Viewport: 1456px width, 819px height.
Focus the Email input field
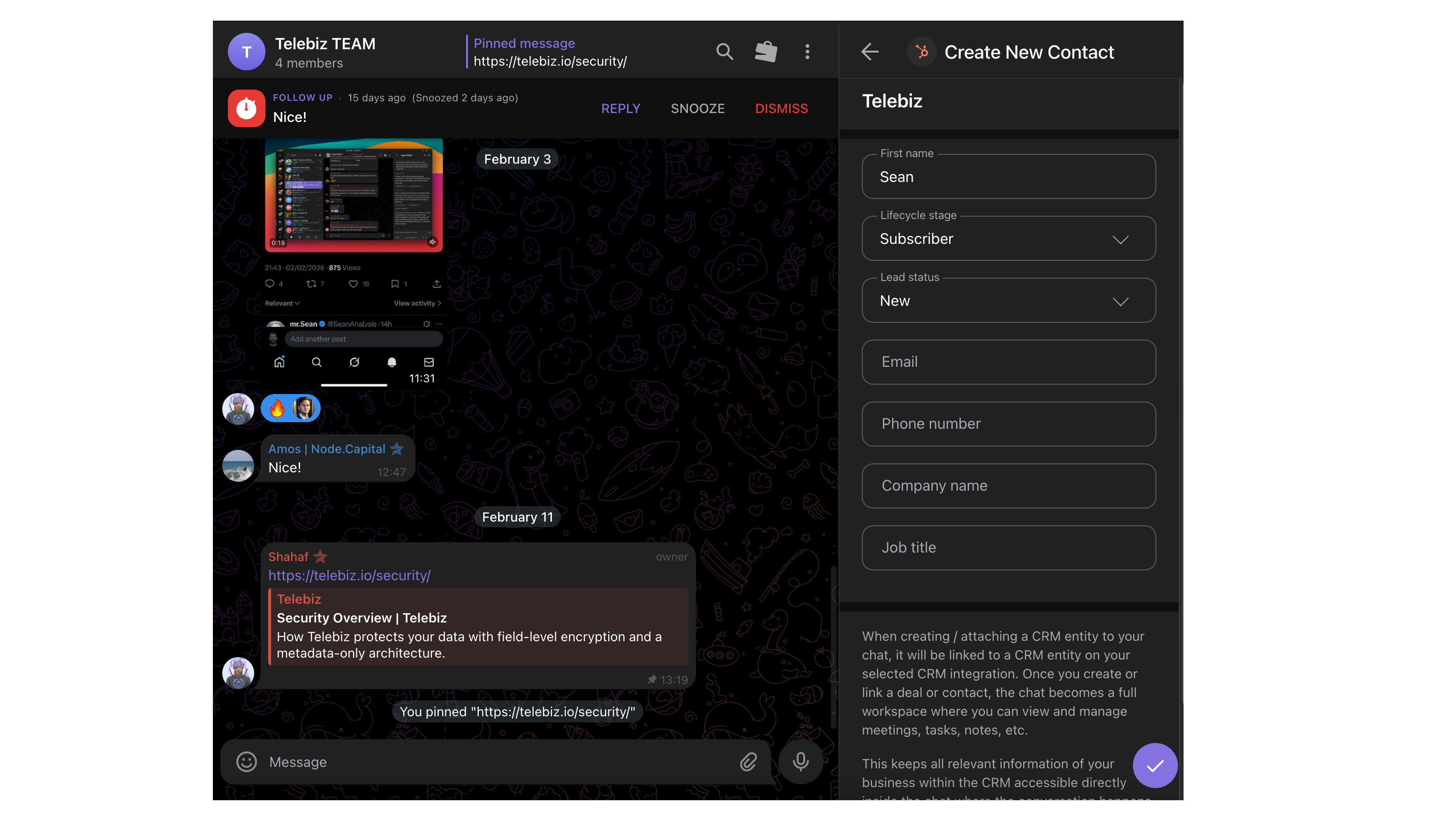pyautogui.click(x=1008, y=362)
